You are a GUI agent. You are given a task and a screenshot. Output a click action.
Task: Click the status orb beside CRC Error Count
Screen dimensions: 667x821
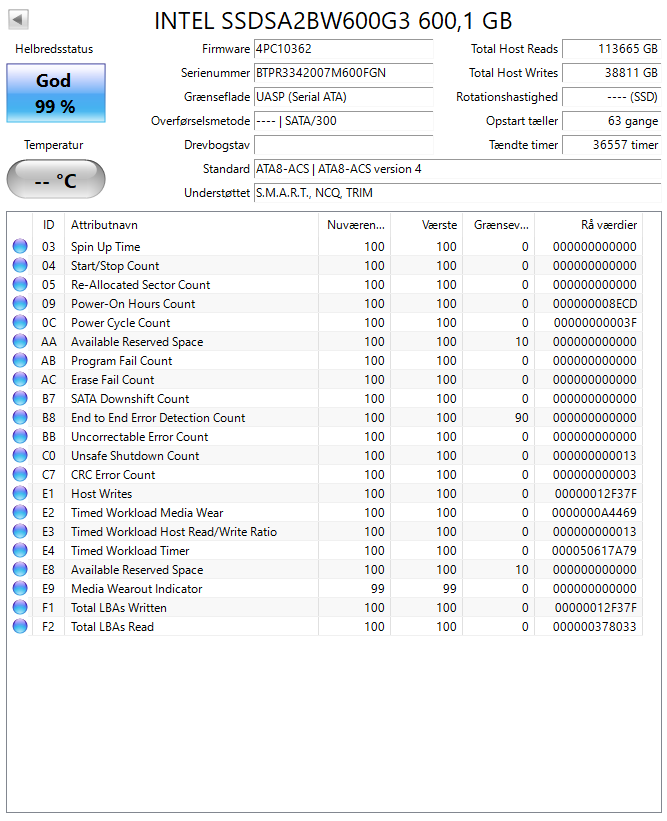[x=20, y=475]
